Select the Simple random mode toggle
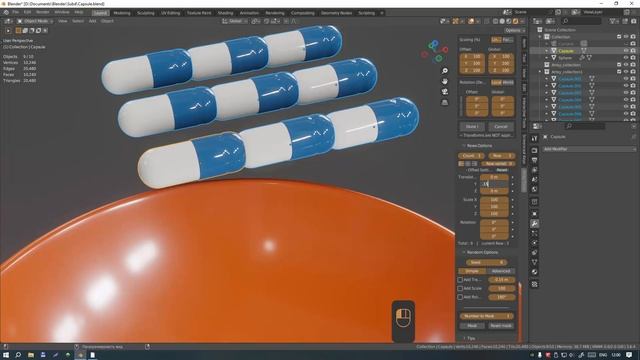Screen dimensions: 640x360 coord(472,271)
